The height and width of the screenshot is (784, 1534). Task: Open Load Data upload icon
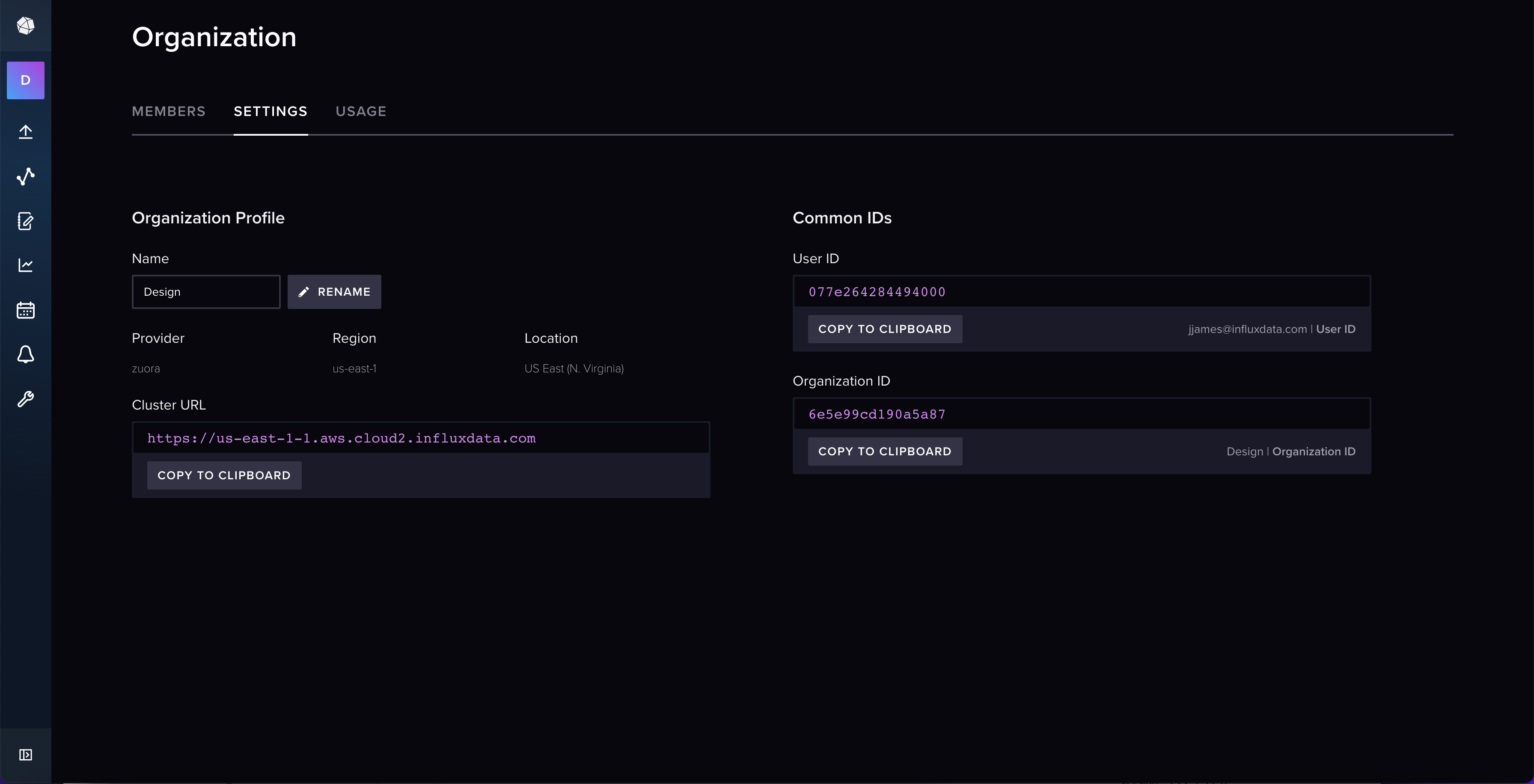(x=26, y=131)
